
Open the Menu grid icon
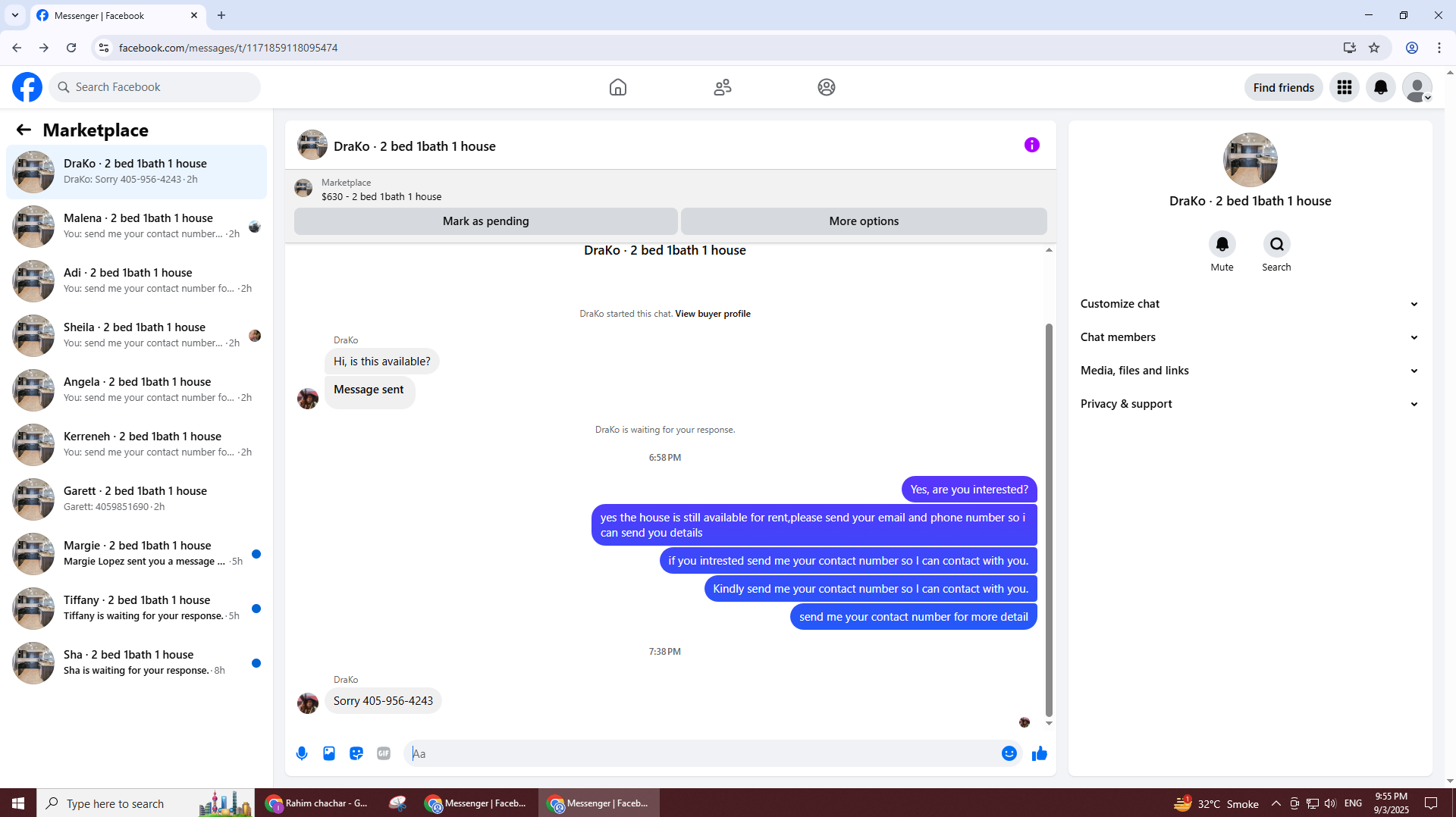tap(1345, 87)
